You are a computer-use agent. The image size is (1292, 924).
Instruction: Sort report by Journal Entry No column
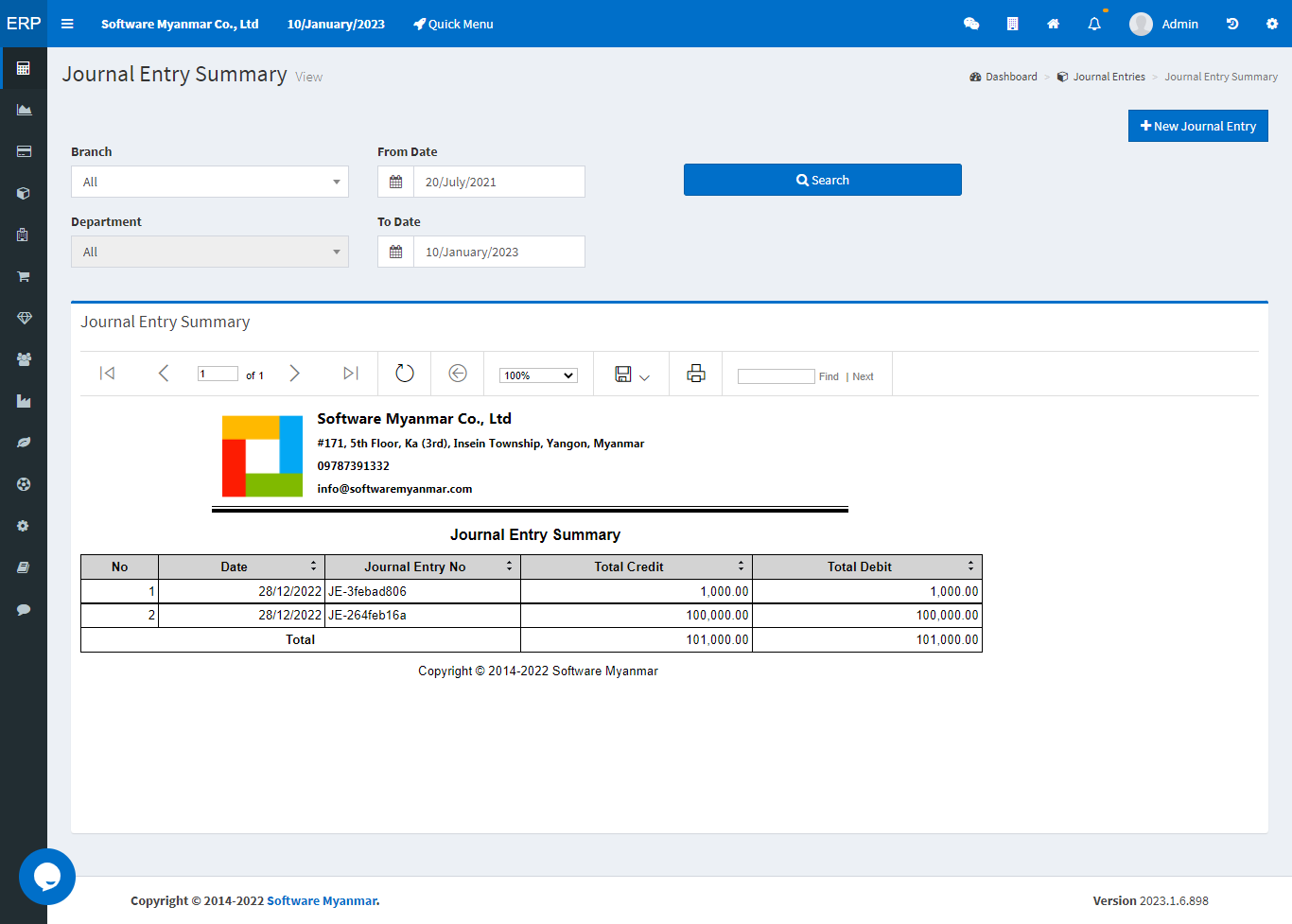click(x=509, y=567)
